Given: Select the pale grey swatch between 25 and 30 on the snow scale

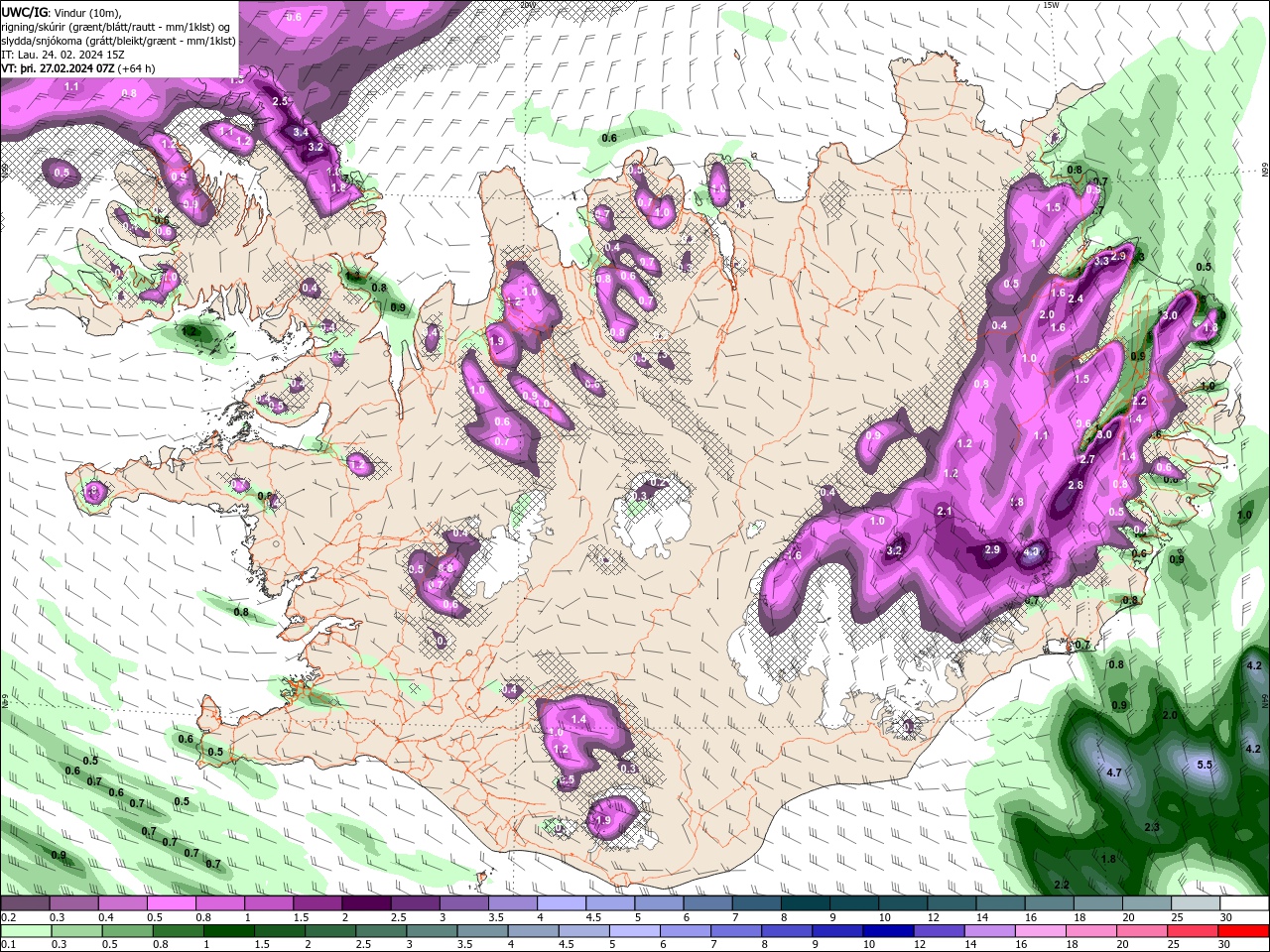Looking at the screenshot, I should click(1195, 903).
